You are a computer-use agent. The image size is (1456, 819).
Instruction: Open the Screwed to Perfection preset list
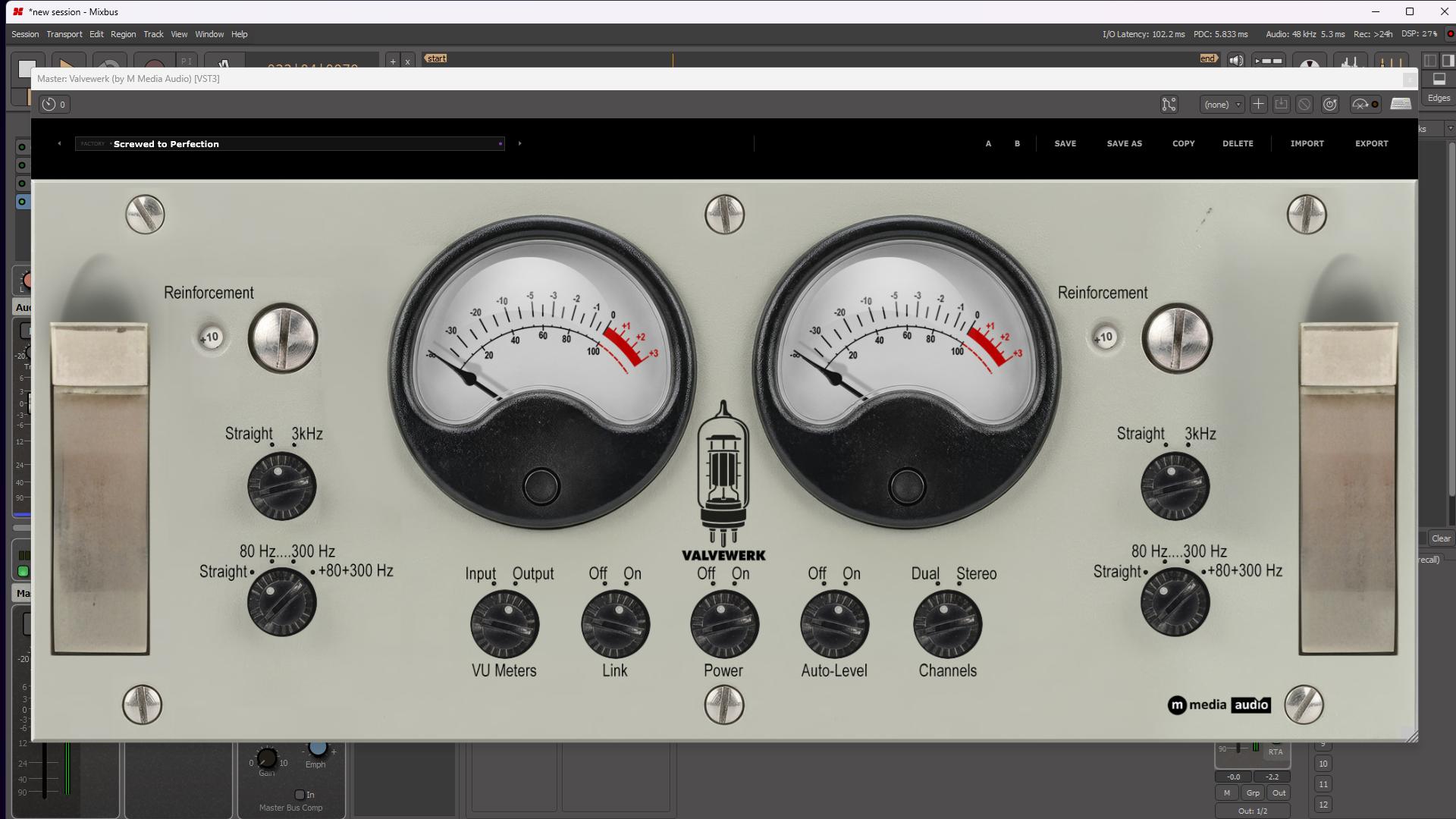pyautogui.click(x=290, y=143)
